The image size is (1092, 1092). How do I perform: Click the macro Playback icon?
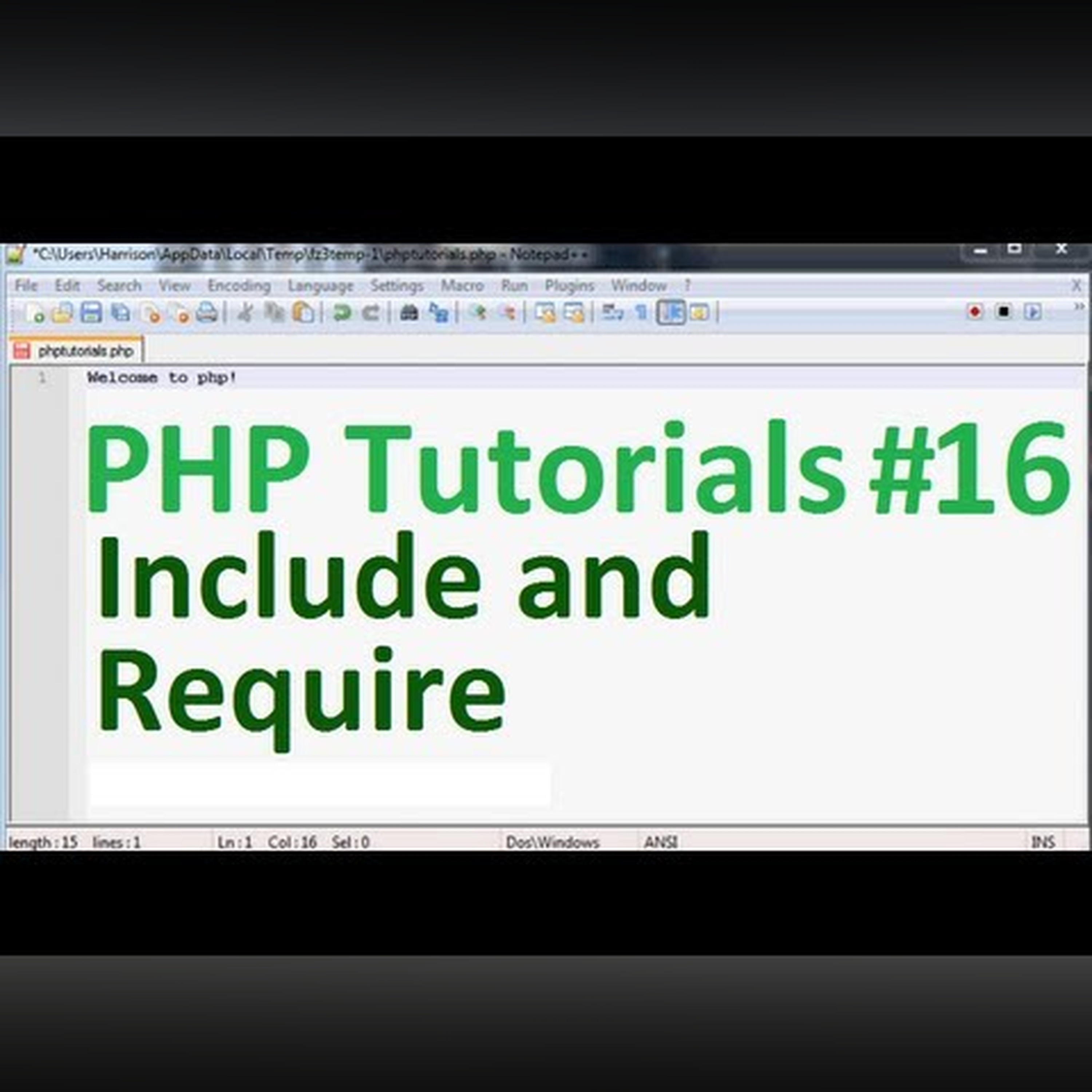pyautogui.click(x=1033, y=312)
